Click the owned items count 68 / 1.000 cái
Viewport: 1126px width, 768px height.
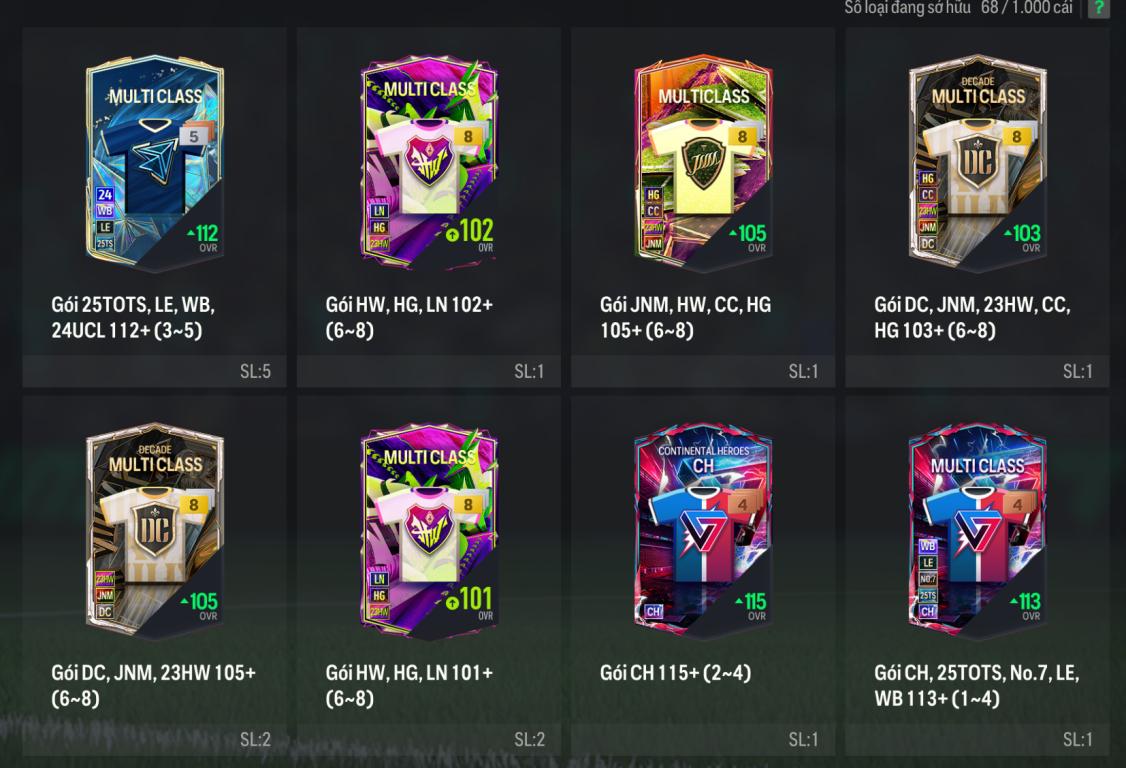pos(1027,8)
